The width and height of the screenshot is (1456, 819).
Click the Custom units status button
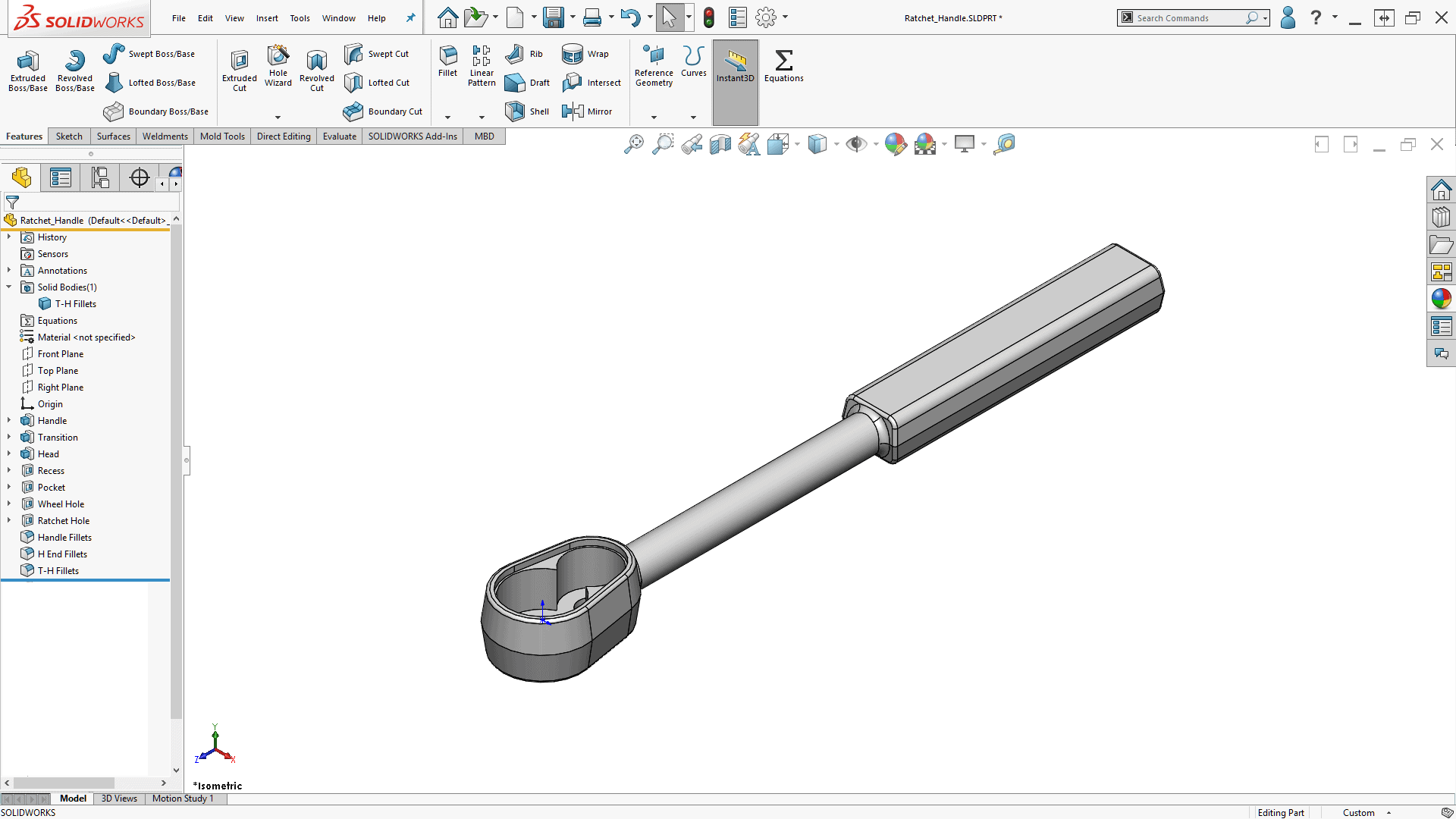click(x=1365, y=813)
